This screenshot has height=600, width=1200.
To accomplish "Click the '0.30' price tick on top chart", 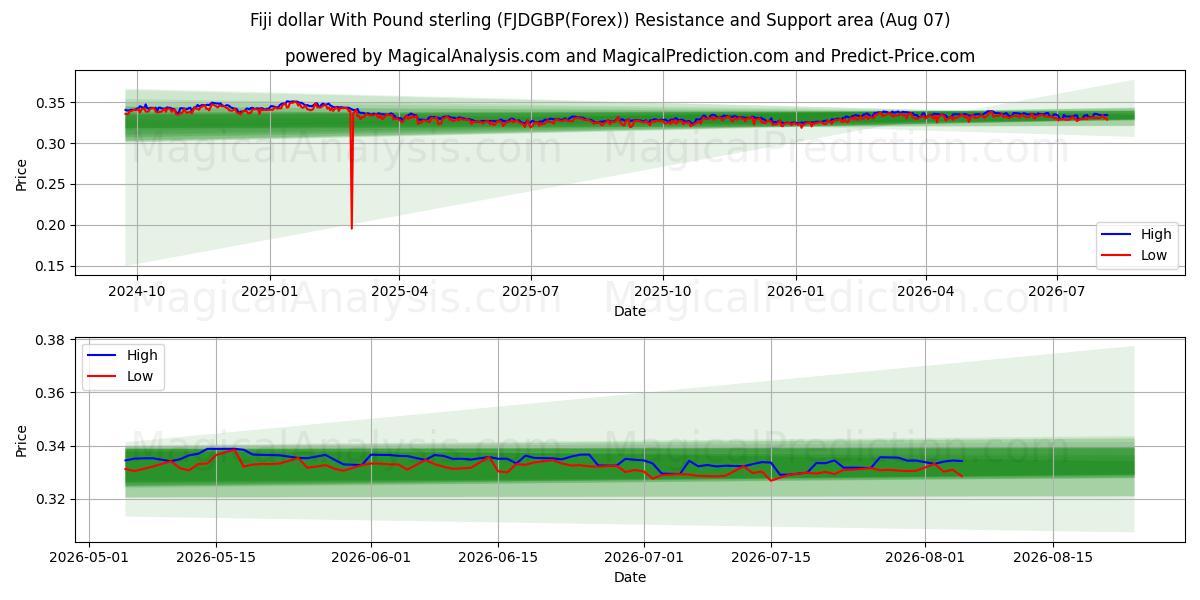I will click(52, 144).
